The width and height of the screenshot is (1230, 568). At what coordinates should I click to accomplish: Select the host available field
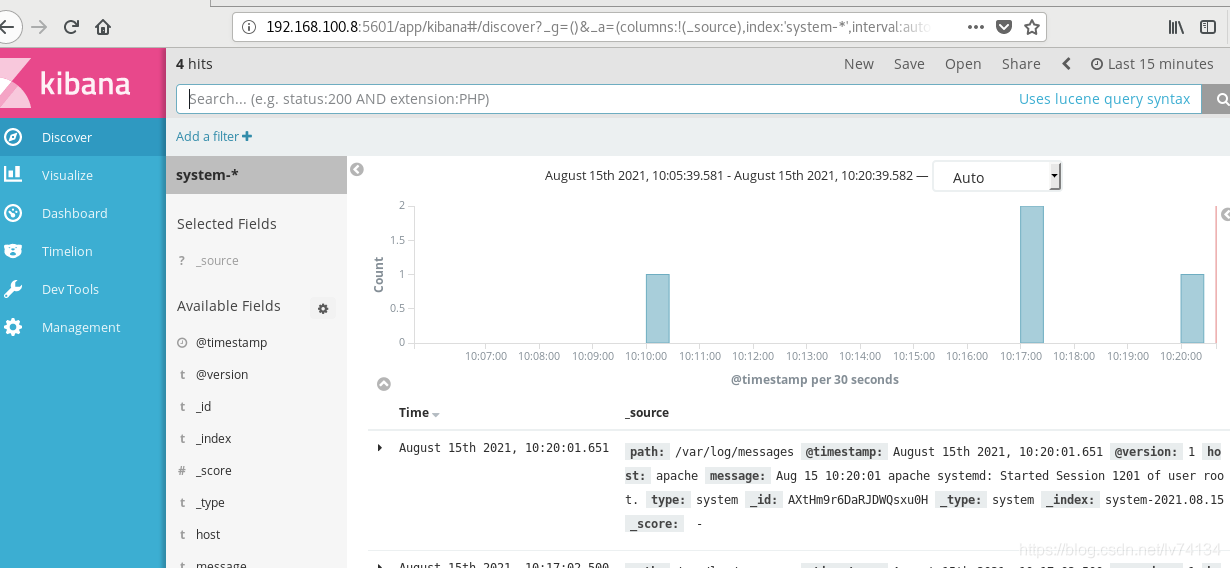pos(208,535)
